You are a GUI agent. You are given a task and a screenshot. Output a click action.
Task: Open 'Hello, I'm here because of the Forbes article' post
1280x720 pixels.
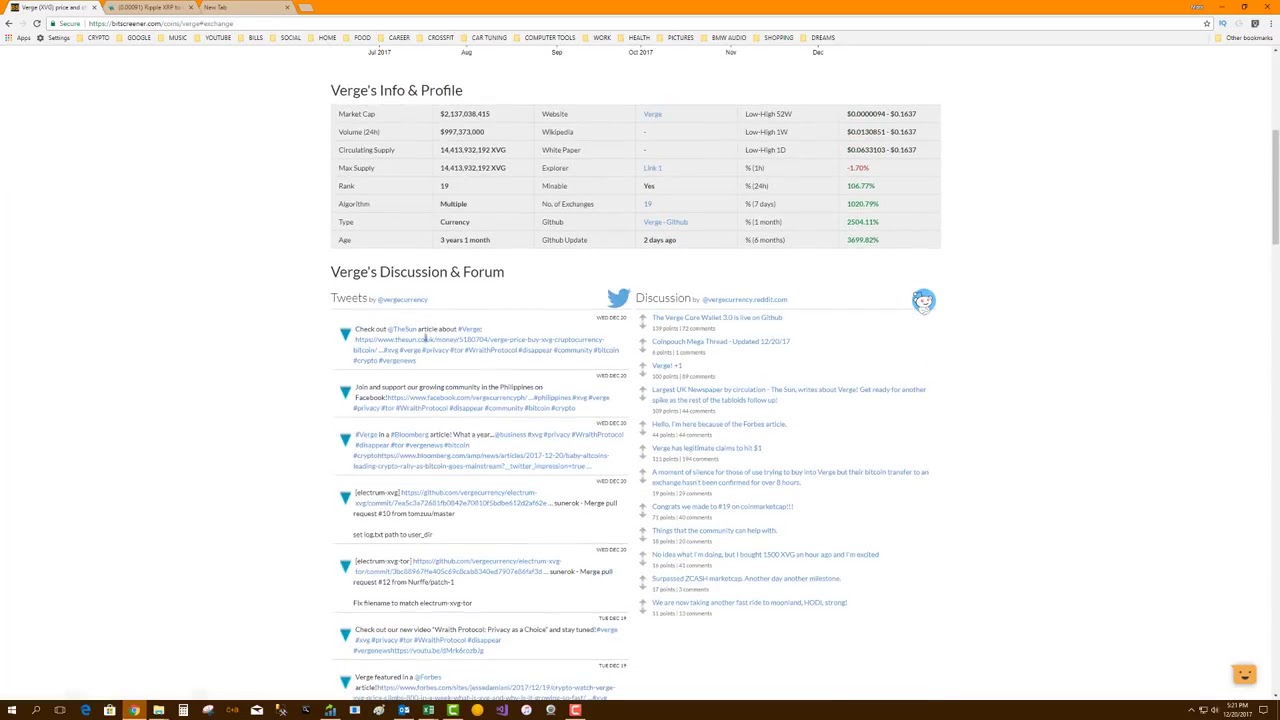[719, 424]
